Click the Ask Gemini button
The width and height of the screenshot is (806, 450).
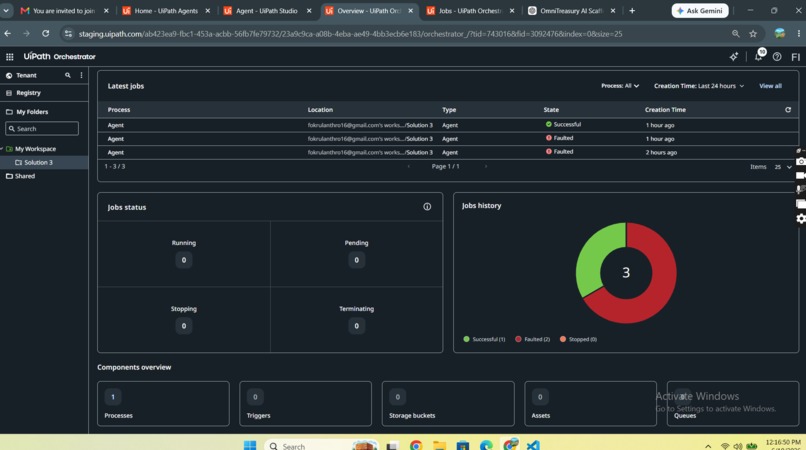tap(700, 10)
